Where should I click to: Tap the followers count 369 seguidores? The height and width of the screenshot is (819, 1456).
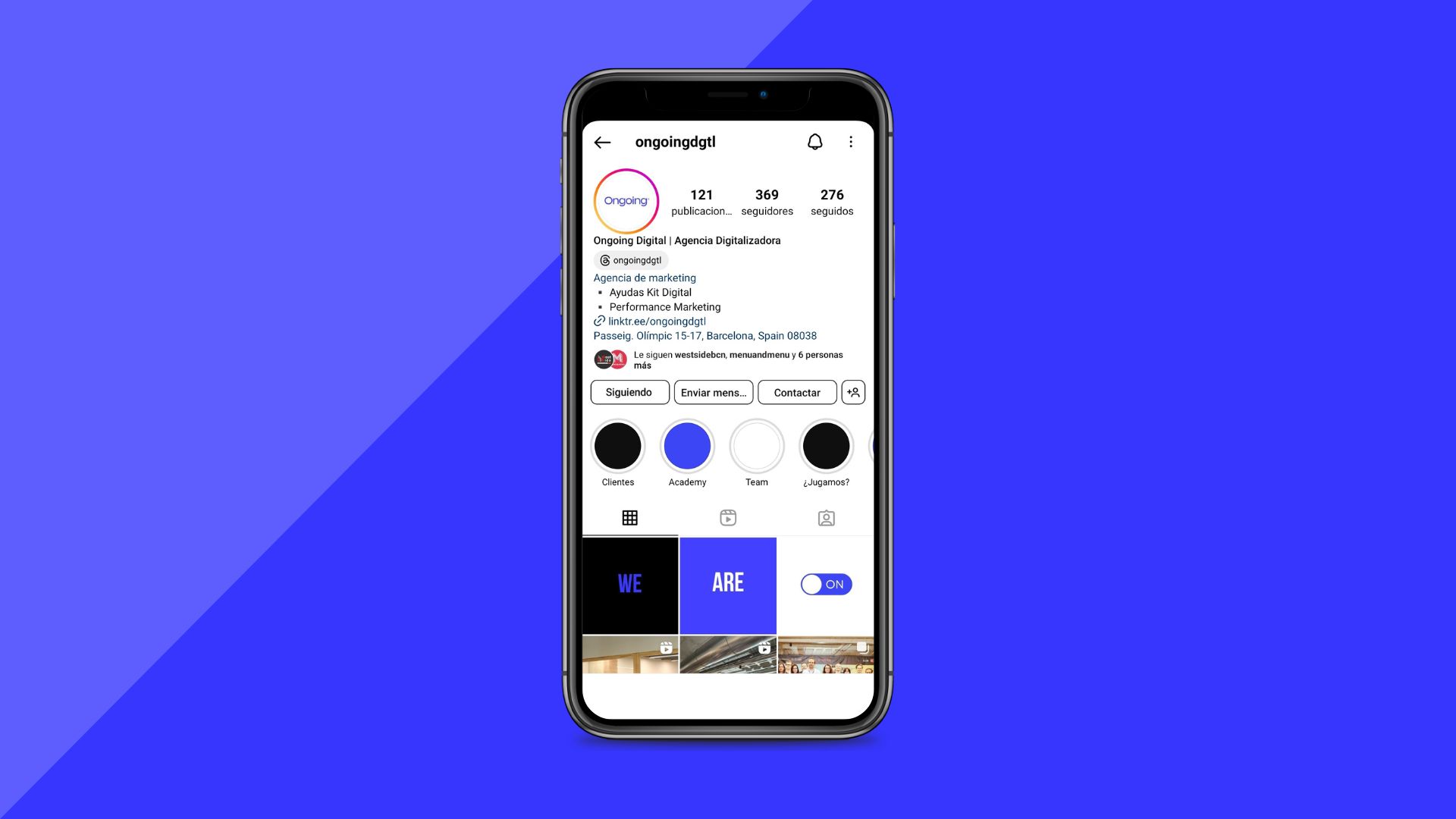(767, 201)
